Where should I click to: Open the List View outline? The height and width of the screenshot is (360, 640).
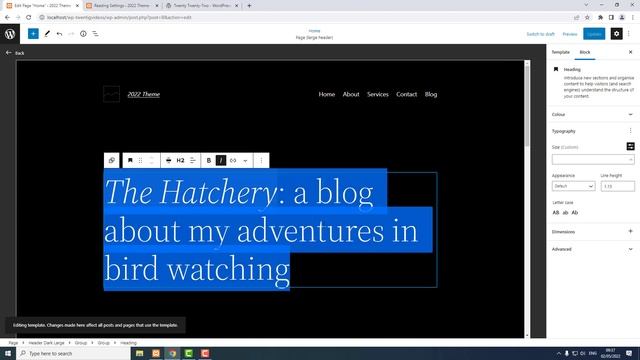(x=95, y=34)
